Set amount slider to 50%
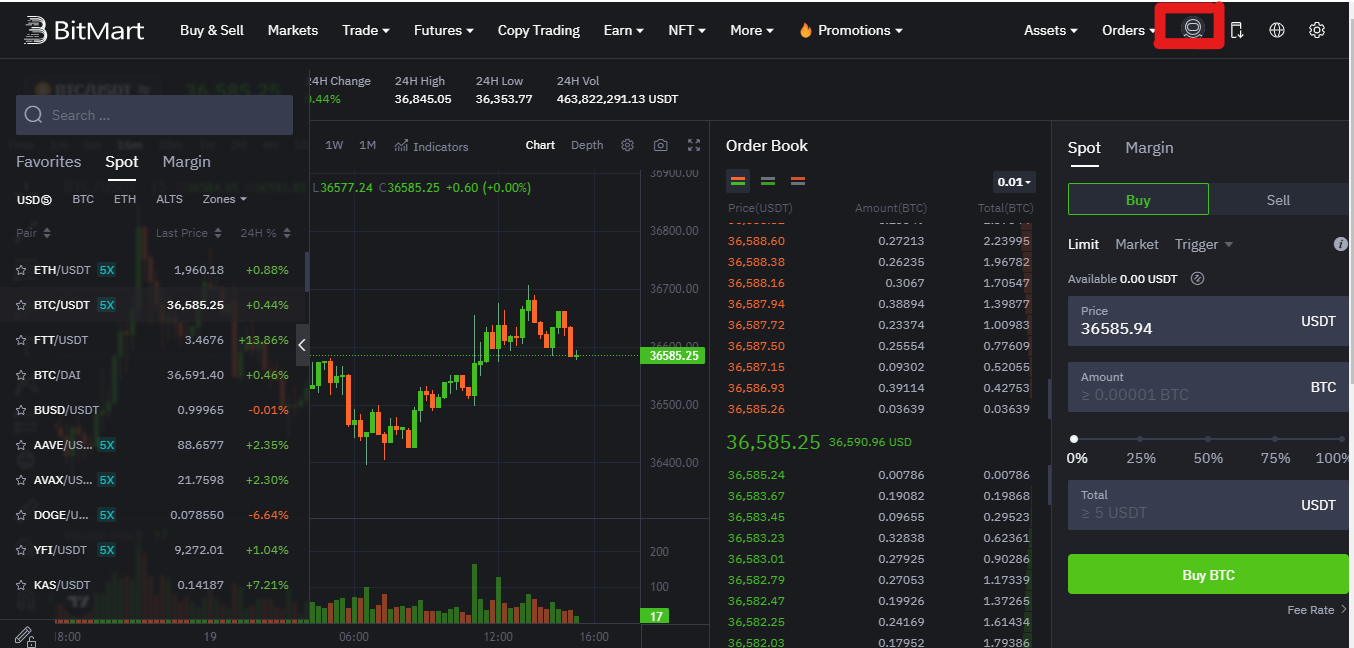Screen dimensions: 1354x648 tap(1208, 439)
